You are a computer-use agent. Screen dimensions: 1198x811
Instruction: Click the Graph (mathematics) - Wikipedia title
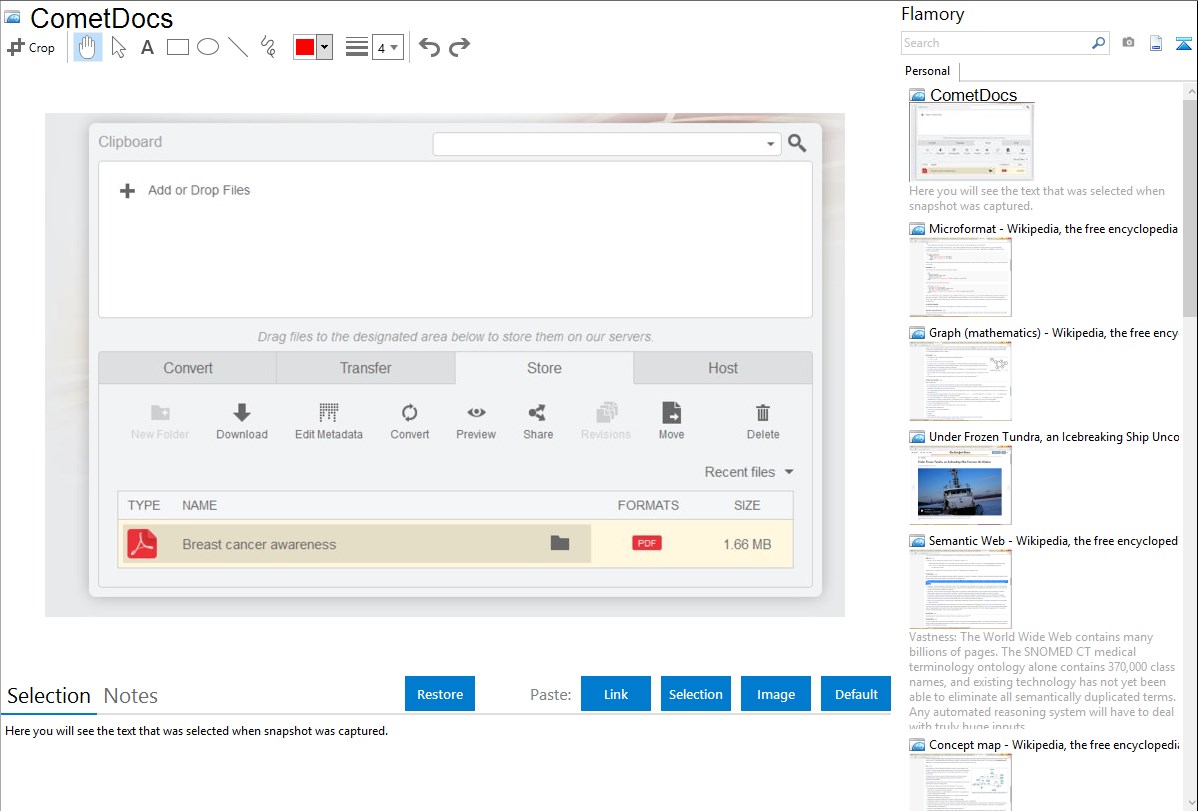pos(1053,333)
